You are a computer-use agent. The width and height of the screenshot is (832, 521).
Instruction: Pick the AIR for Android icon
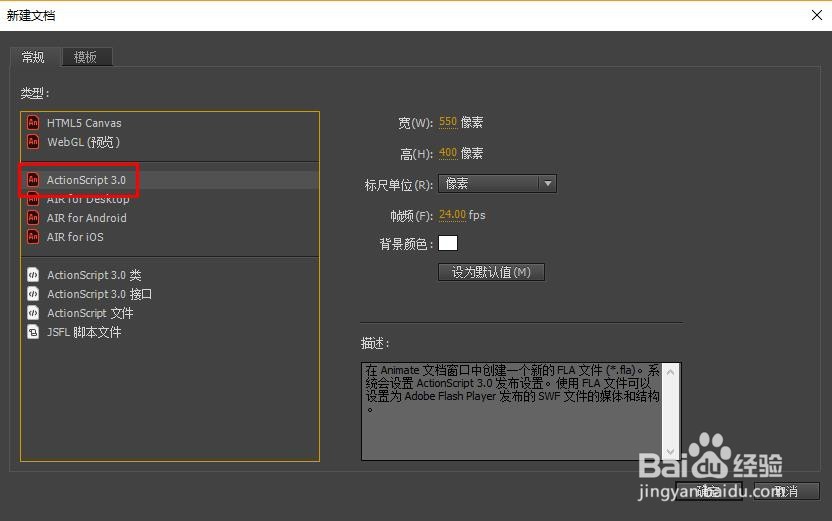(x=33, y=218)
